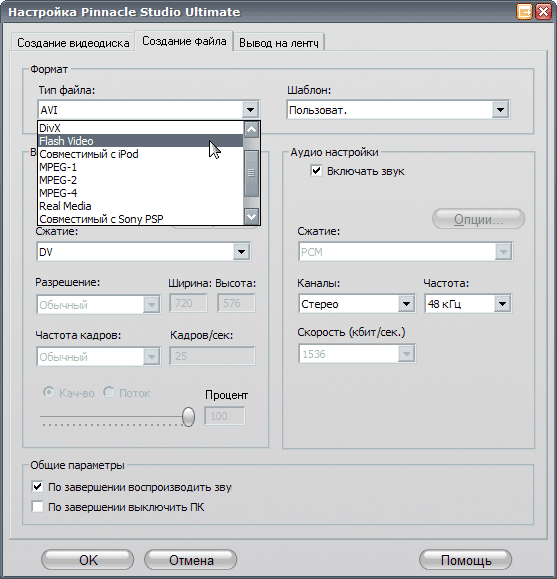Open the Каналы dropdown showing Стерео
The width and height of the screenshot is (557, 579).
coord(357,304)
